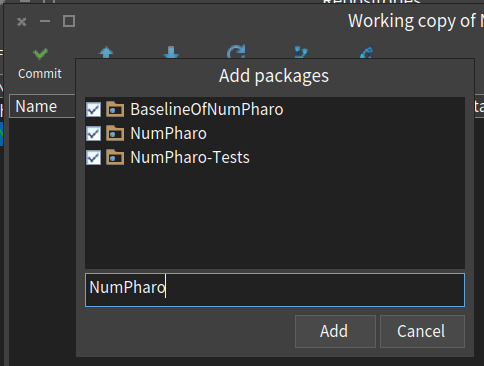
Task: Click the package filter text field
Action: point(275,290)
